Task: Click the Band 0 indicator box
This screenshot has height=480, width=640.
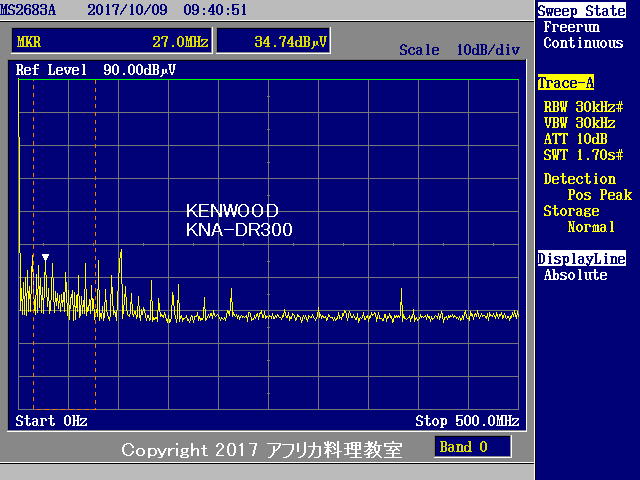Action: [x=473, y=447]
